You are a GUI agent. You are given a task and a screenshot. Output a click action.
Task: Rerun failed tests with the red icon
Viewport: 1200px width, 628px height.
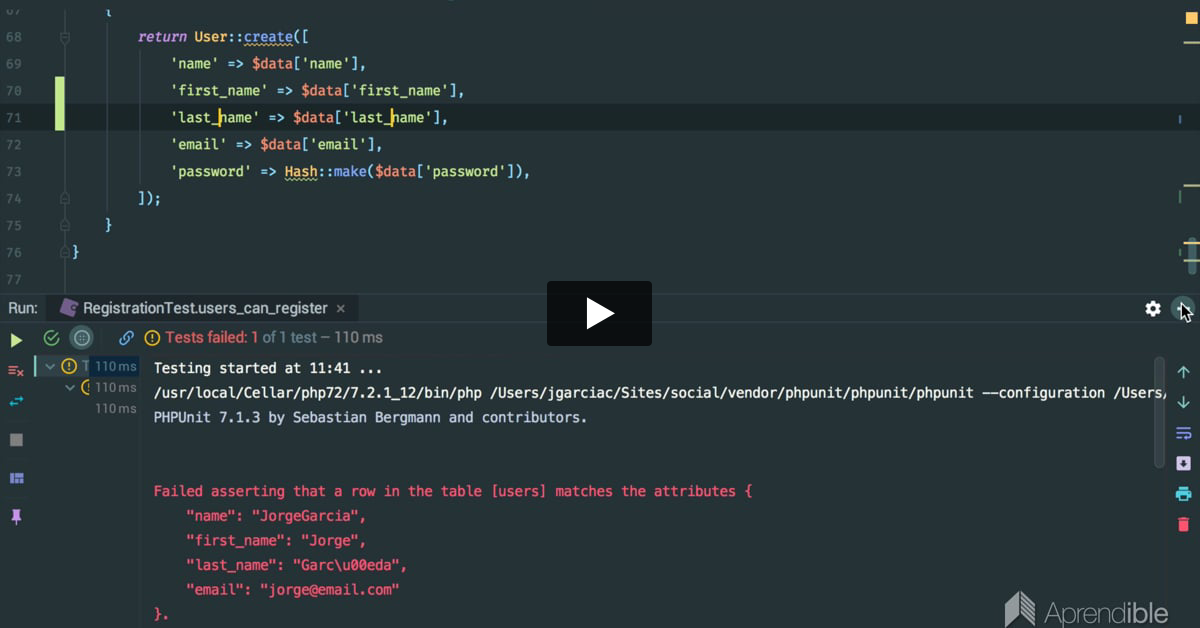pyautogui.click(x=16, y=369)
